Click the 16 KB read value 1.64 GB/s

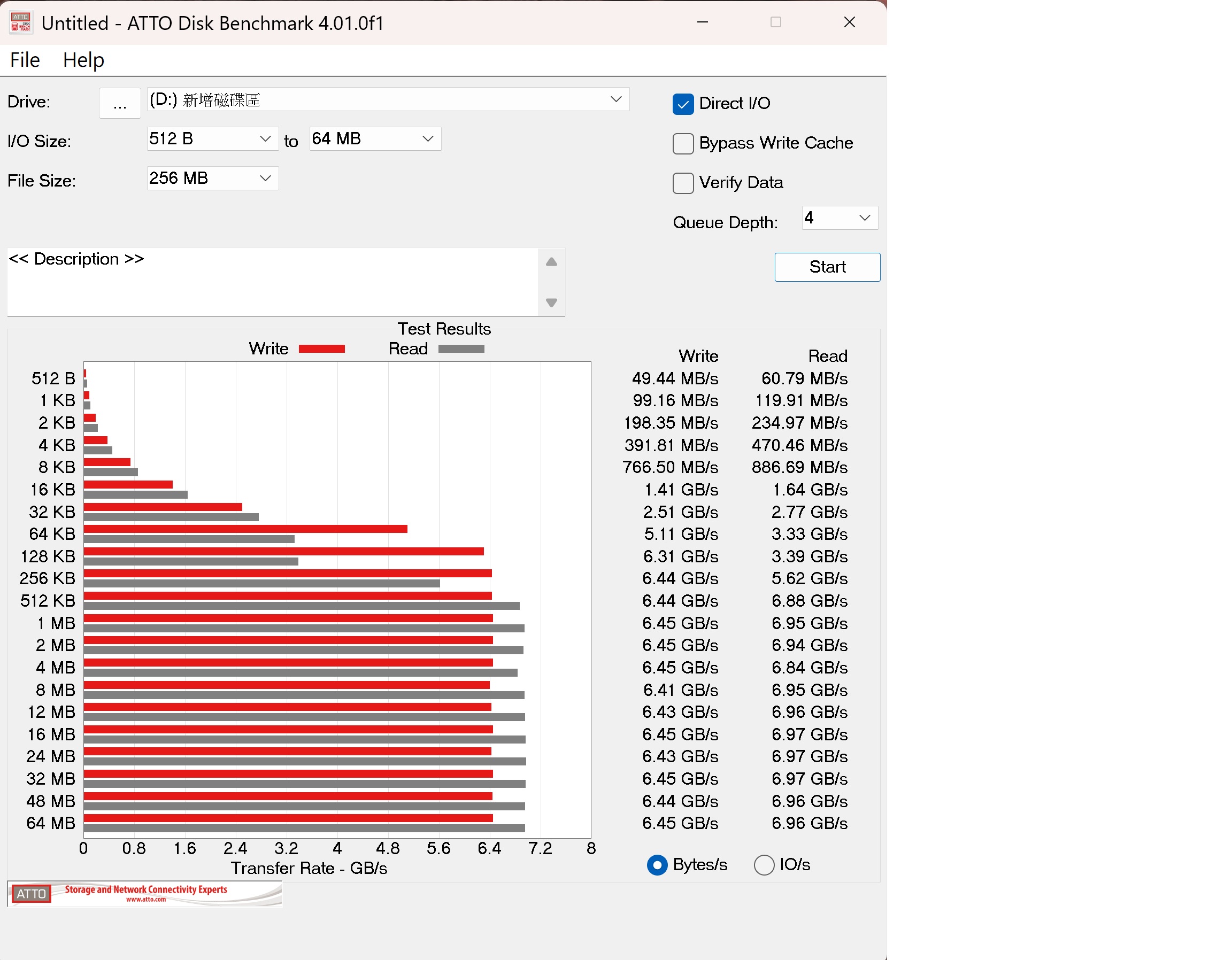[x=810, y=490]
